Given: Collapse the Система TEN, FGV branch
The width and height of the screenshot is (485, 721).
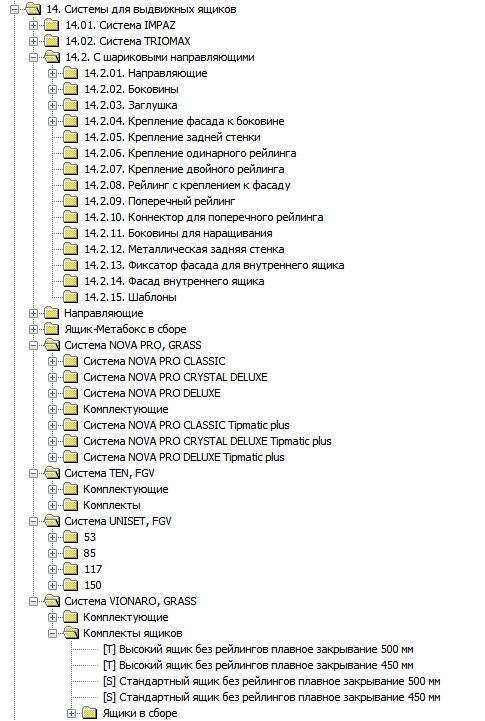Looking at the screenshot, I should pos(33,474).
